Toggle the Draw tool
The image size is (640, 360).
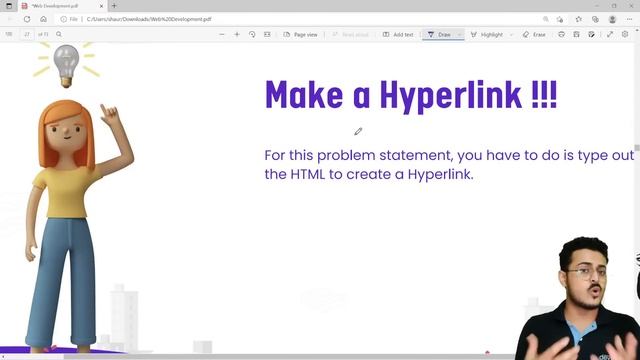coord(439,35)
